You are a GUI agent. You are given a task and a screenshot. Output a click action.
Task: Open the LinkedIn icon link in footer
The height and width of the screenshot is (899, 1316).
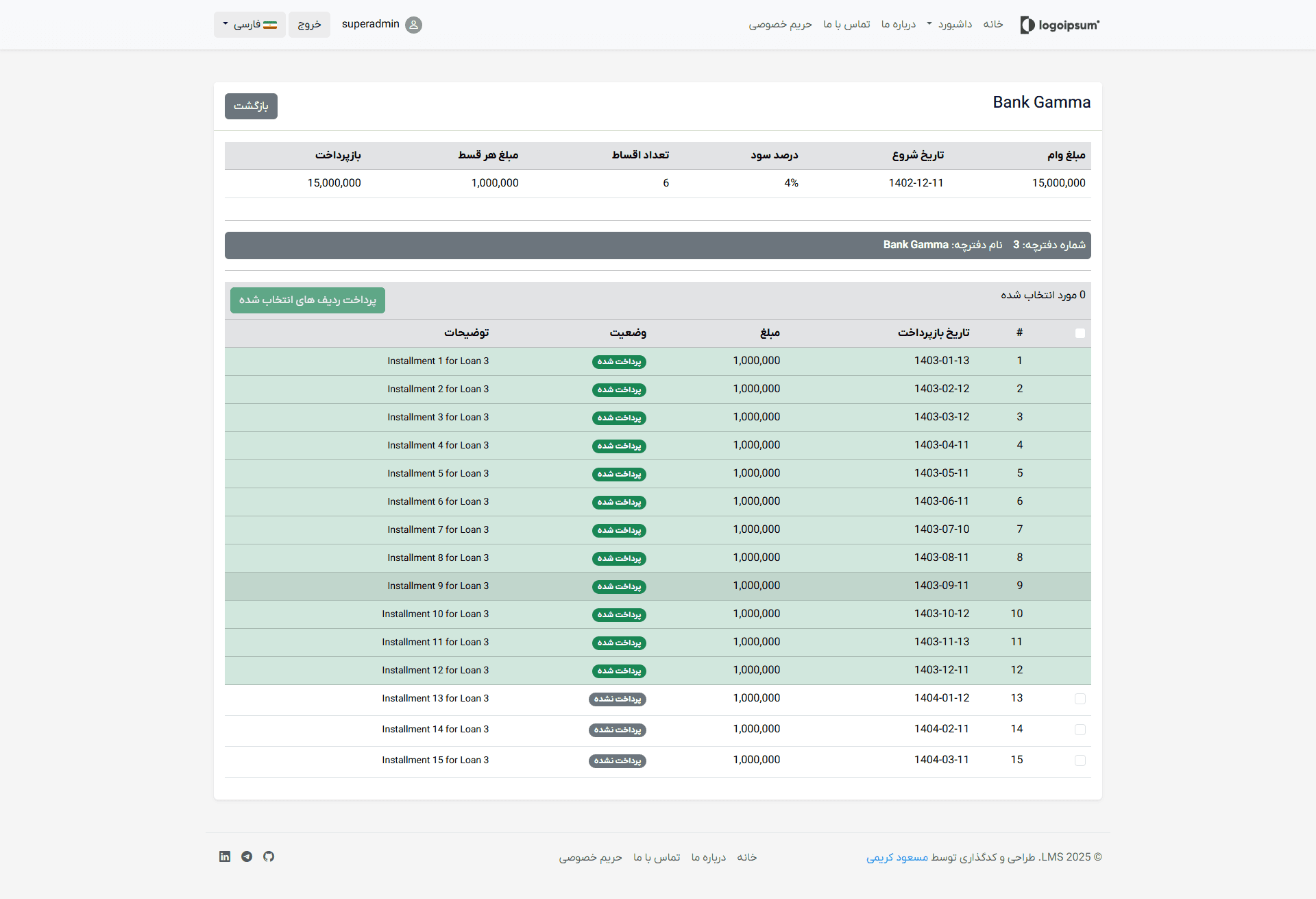(x=225, y=856)
